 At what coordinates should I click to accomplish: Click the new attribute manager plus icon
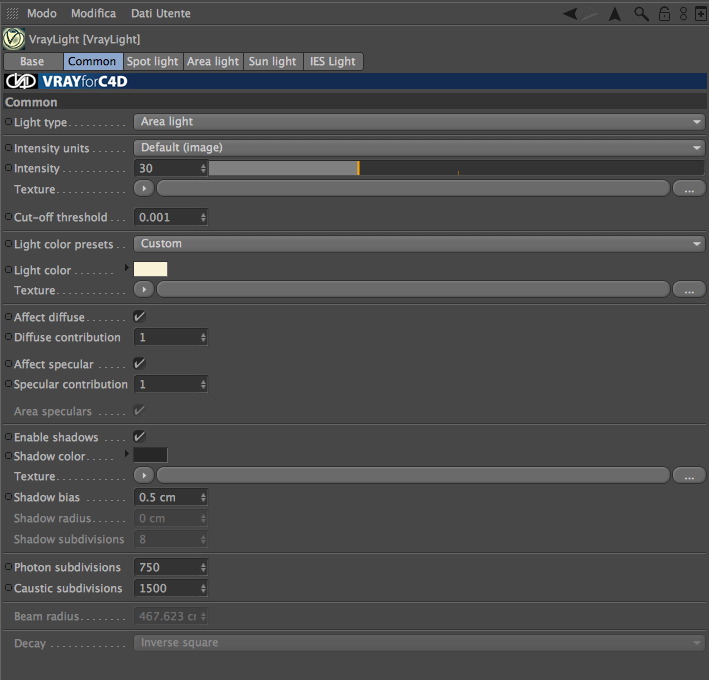[x=700, y=14]
